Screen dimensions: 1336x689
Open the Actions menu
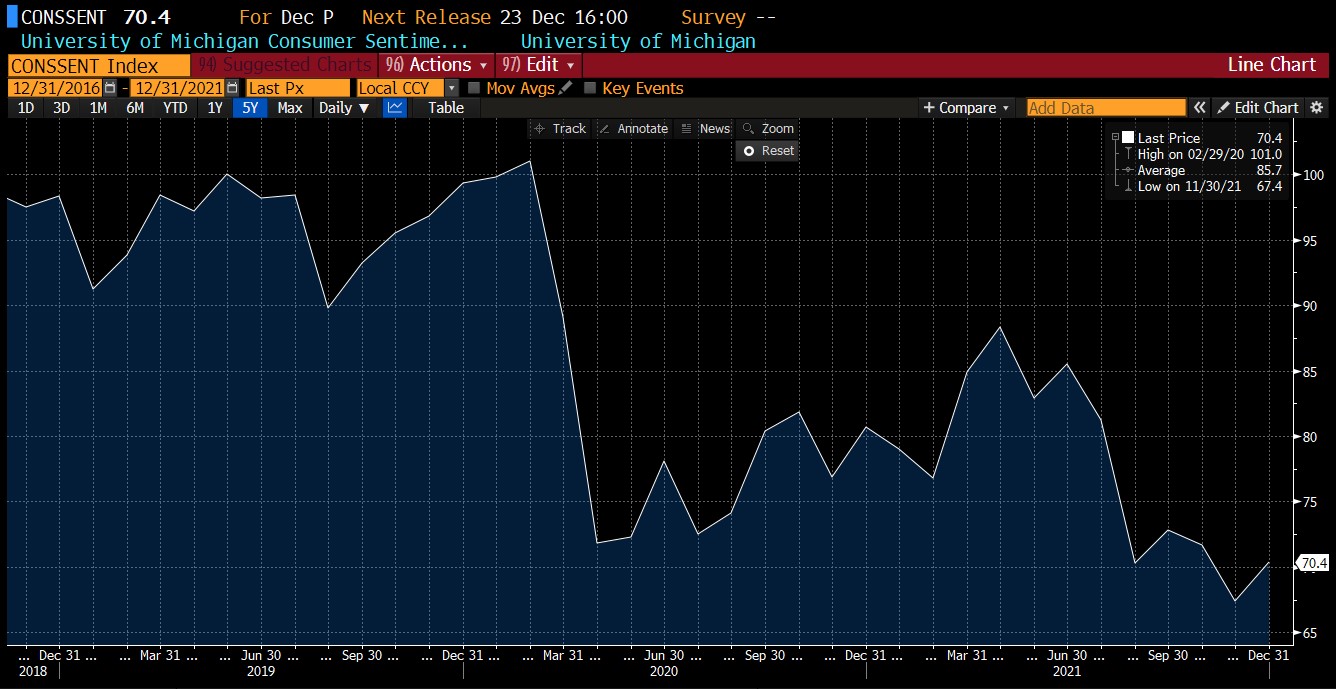click(x=434, y=65)
